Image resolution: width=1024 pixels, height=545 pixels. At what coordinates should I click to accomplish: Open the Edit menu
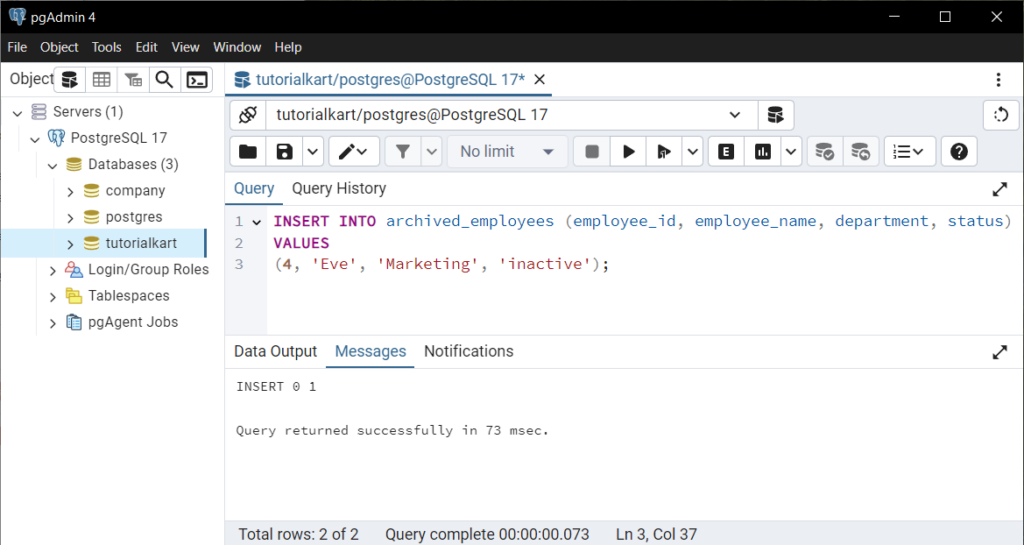coord(146,47)
